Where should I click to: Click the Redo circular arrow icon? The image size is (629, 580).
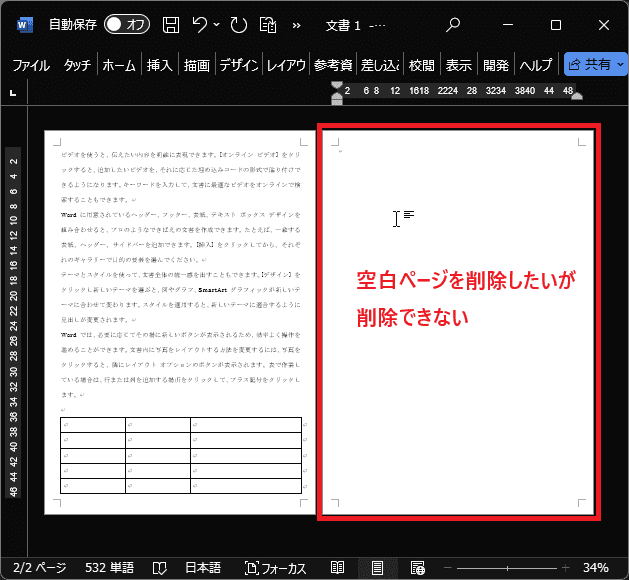click(x=238, y=24)
